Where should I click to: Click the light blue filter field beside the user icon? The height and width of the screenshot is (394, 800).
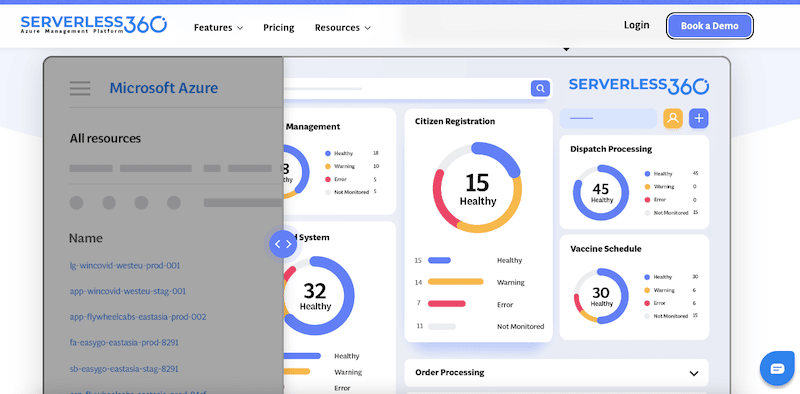pyautogui.click(x=608, y=118)
